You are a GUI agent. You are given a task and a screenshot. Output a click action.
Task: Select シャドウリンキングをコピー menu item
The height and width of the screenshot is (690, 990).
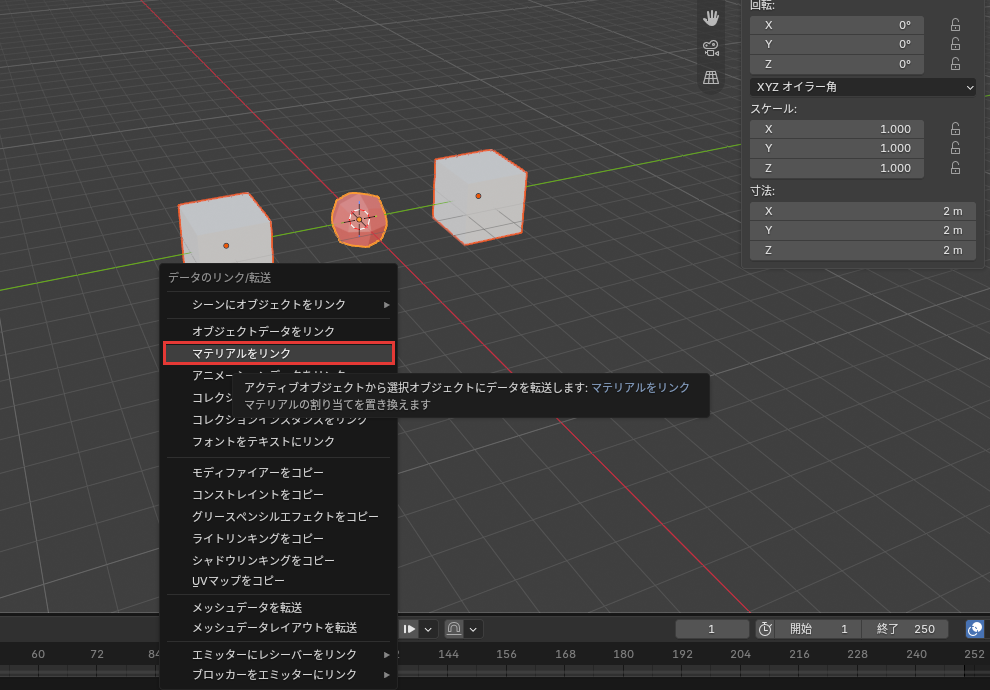pyautogui.click(x=278, y=561)
